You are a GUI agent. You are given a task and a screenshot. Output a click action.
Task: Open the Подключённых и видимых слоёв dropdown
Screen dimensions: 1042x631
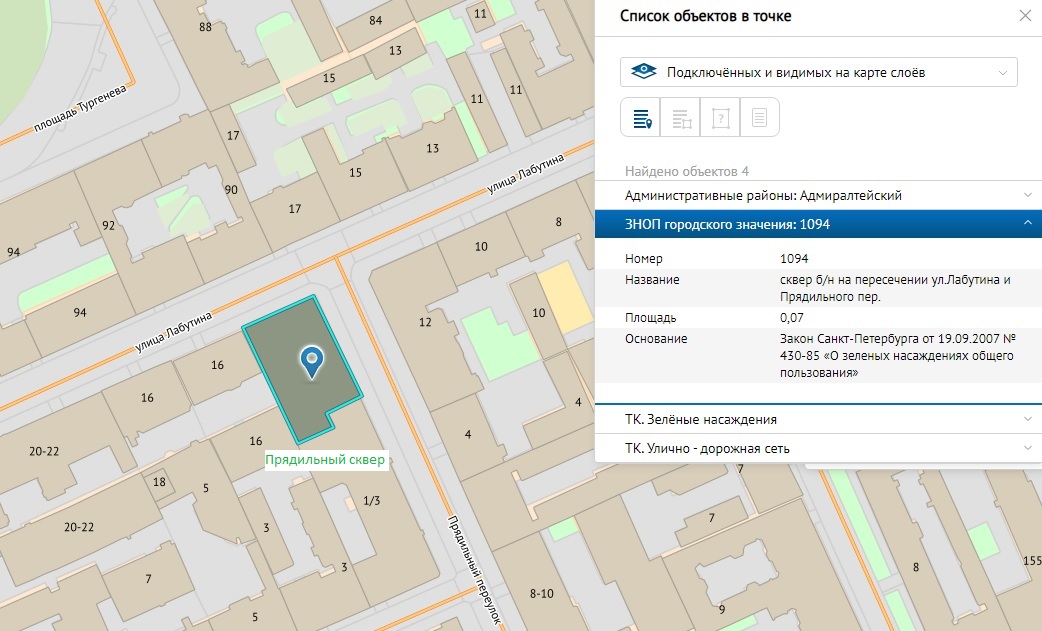[818, 72]
